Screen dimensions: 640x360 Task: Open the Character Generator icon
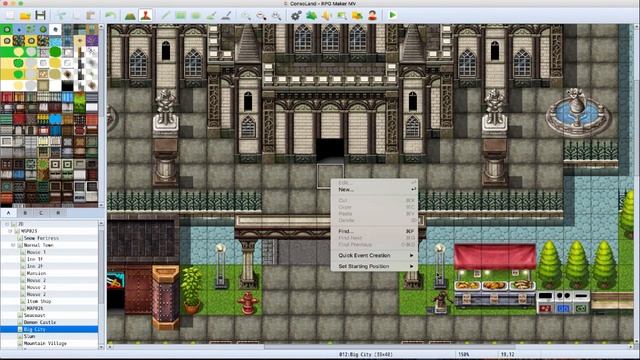(x=372, y=16)
